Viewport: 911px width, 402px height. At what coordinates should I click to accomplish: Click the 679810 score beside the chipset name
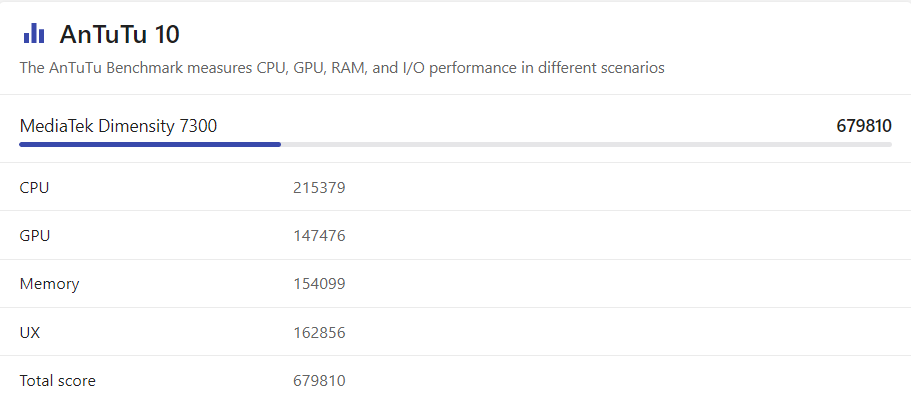tap(864, 126)
